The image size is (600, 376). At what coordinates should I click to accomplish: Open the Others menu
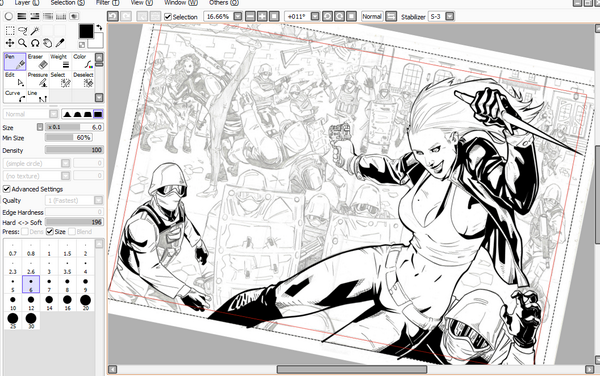coord(224,3)
